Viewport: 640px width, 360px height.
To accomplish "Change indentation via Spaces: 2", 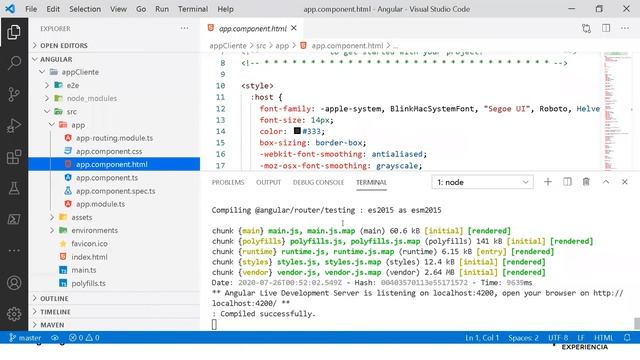I will pos(523,338).
